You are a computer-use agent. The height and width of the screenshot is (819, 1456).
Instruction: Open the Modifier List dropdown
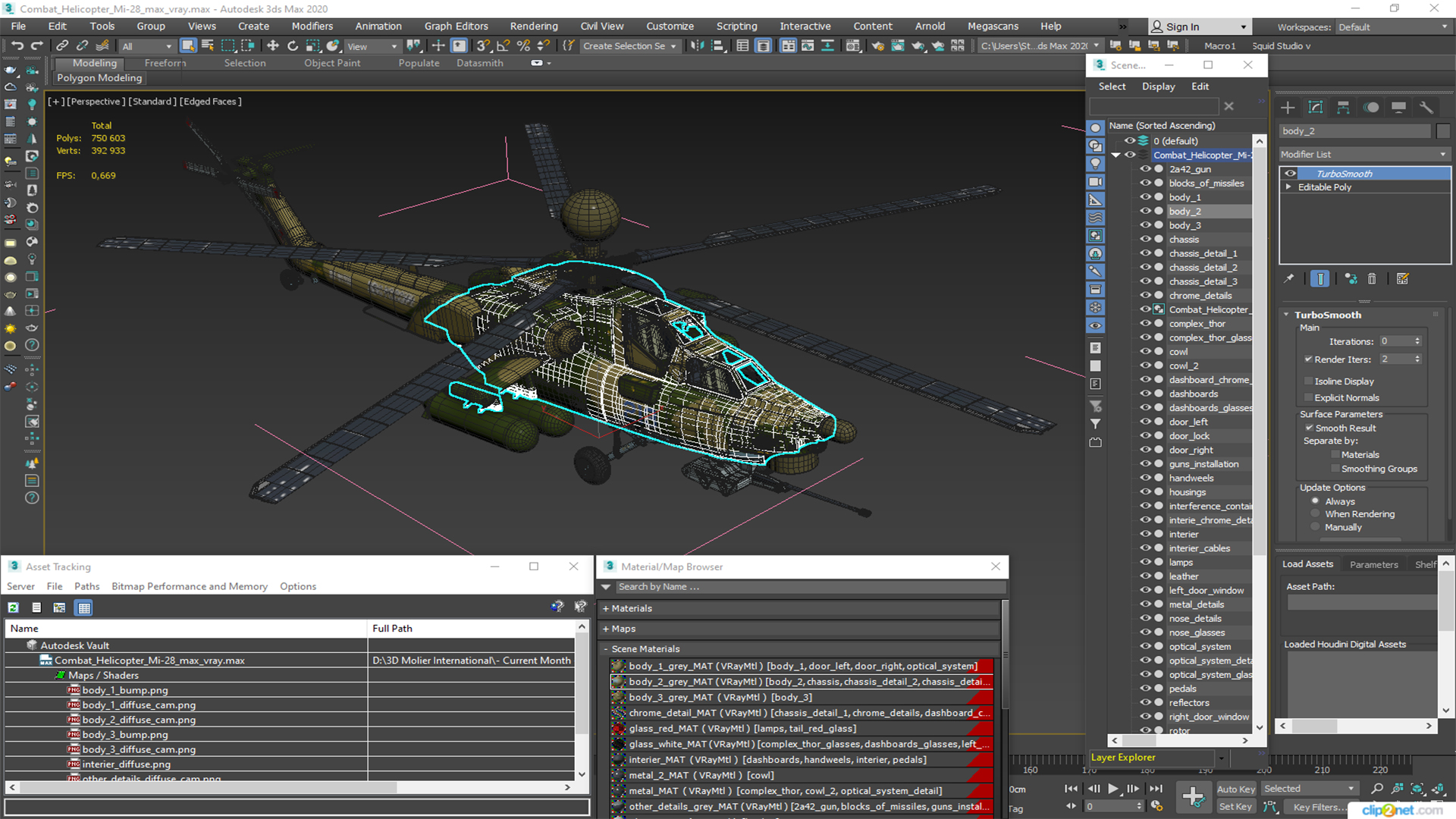pos(1363,154)
